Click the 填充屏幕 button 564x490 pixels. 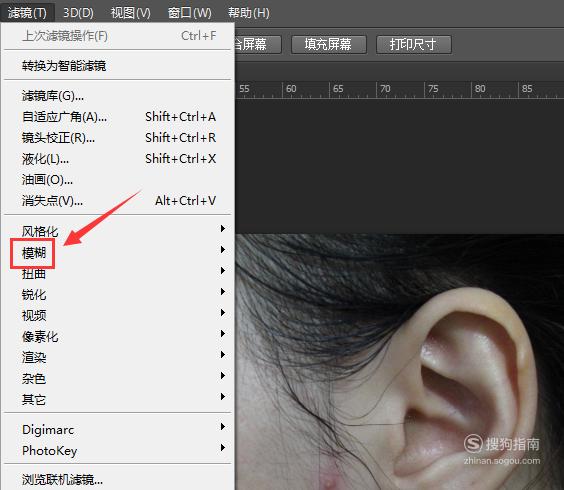(328, 44)
